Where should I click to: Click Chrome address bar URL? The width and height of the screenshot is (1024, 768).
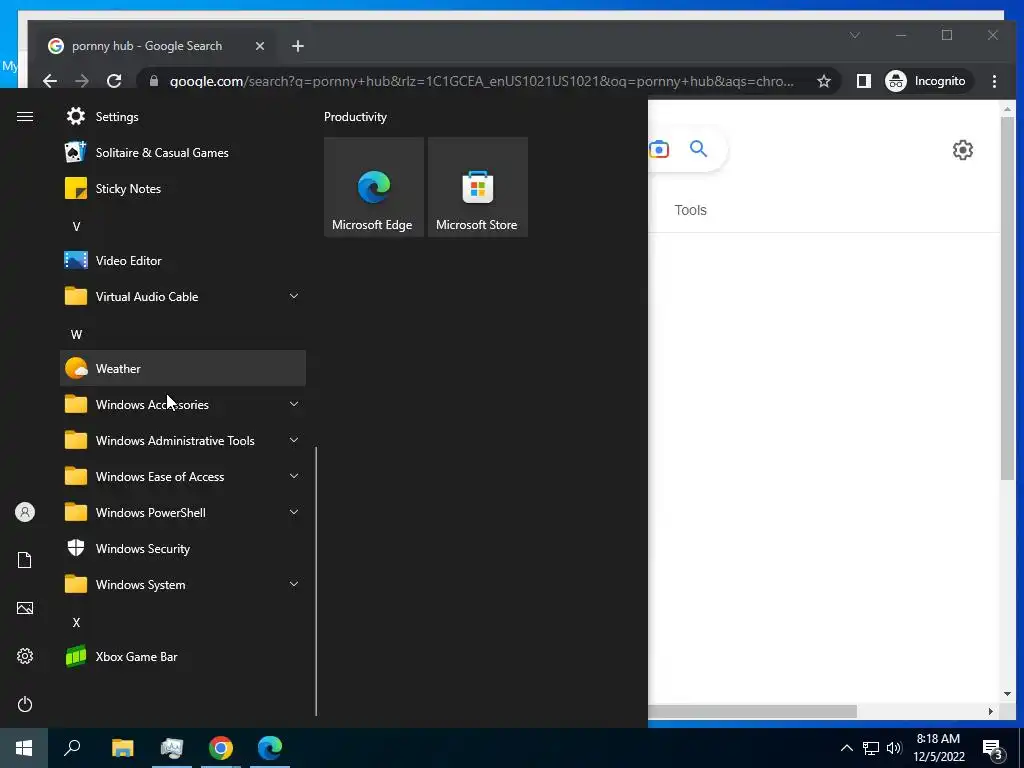pyautogui.click(x=481, y=81)
